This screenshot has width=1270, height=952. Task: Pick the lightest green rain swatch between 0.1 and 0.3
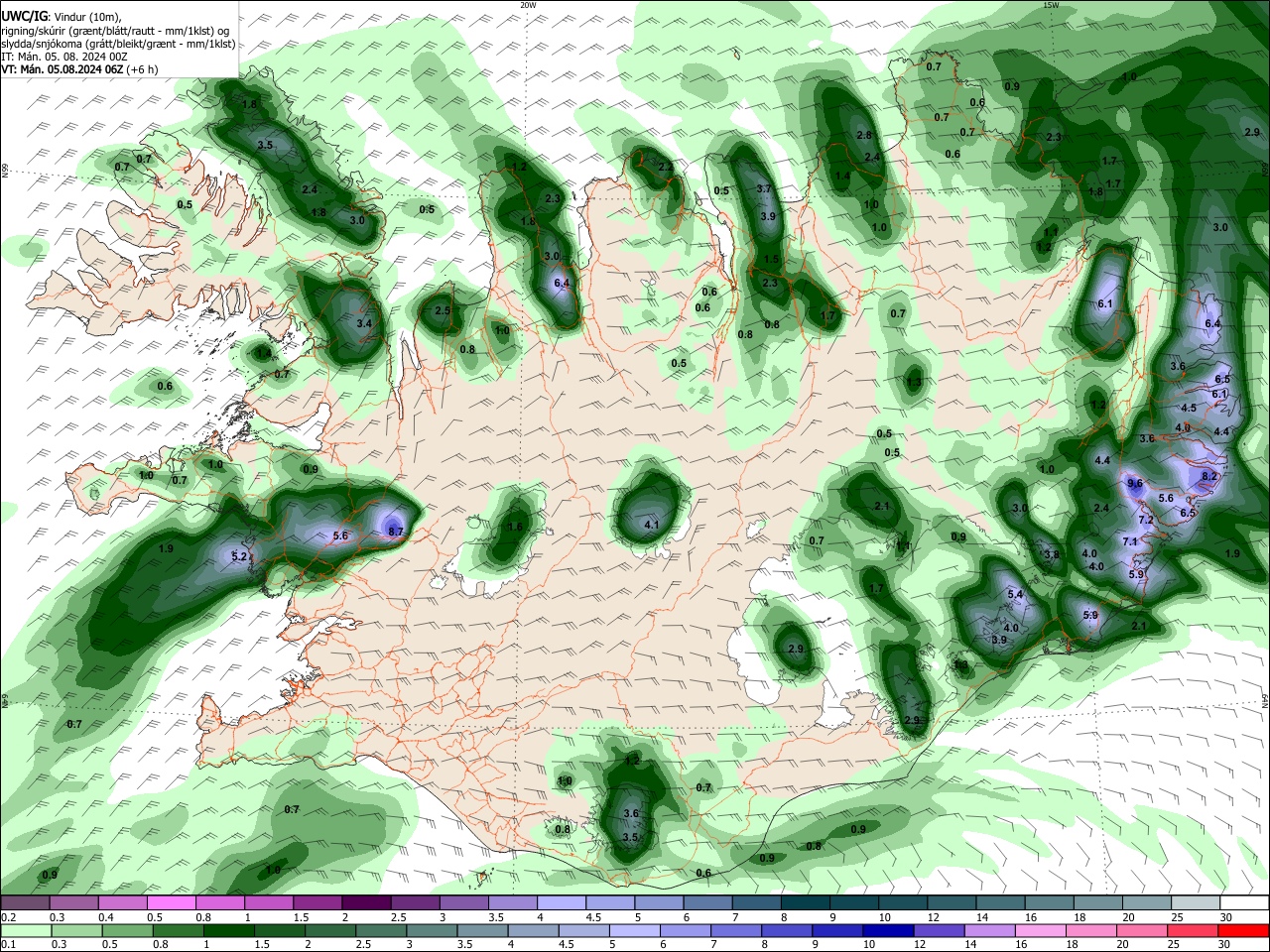pyautogui.click(x=25, y=930)
